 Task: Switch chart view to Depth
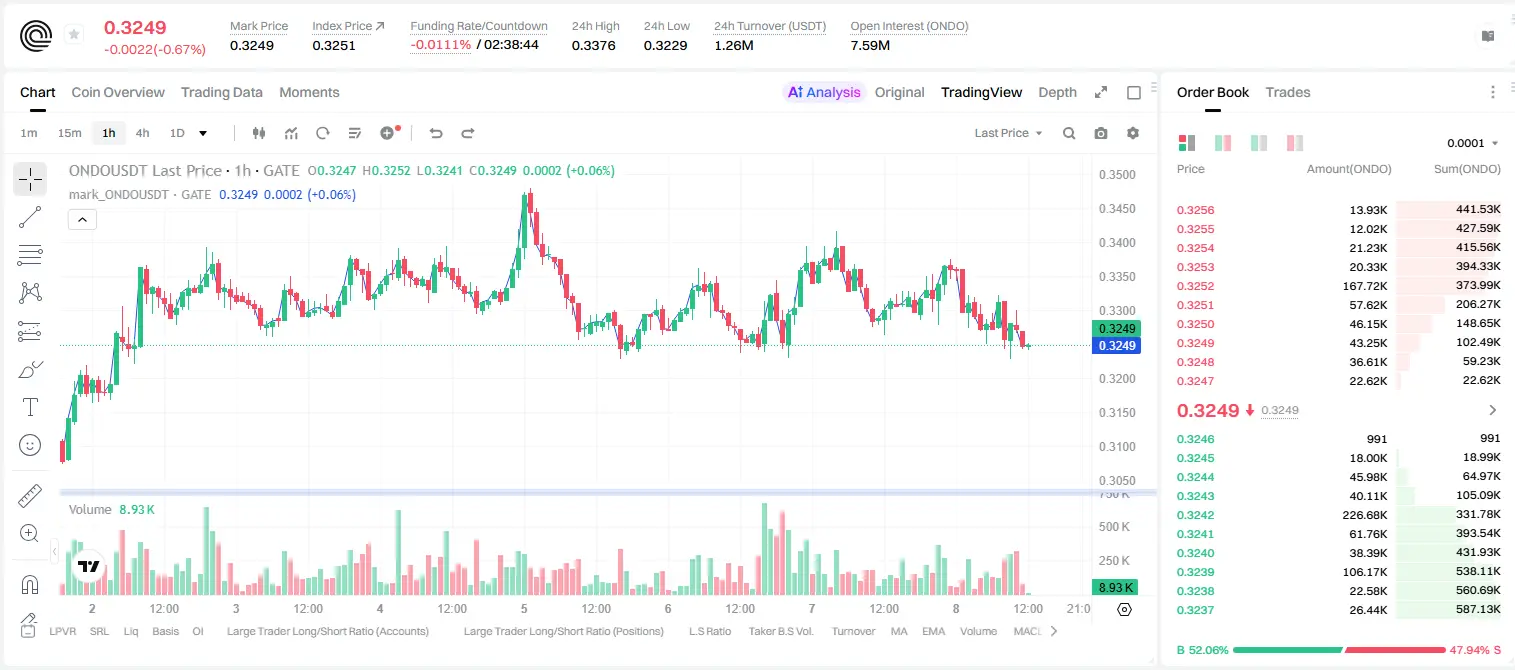(1057, 92)
